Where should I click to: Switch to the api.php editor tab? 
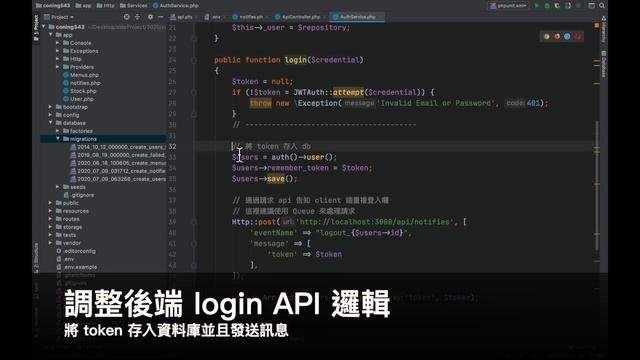tap(183, 17)
